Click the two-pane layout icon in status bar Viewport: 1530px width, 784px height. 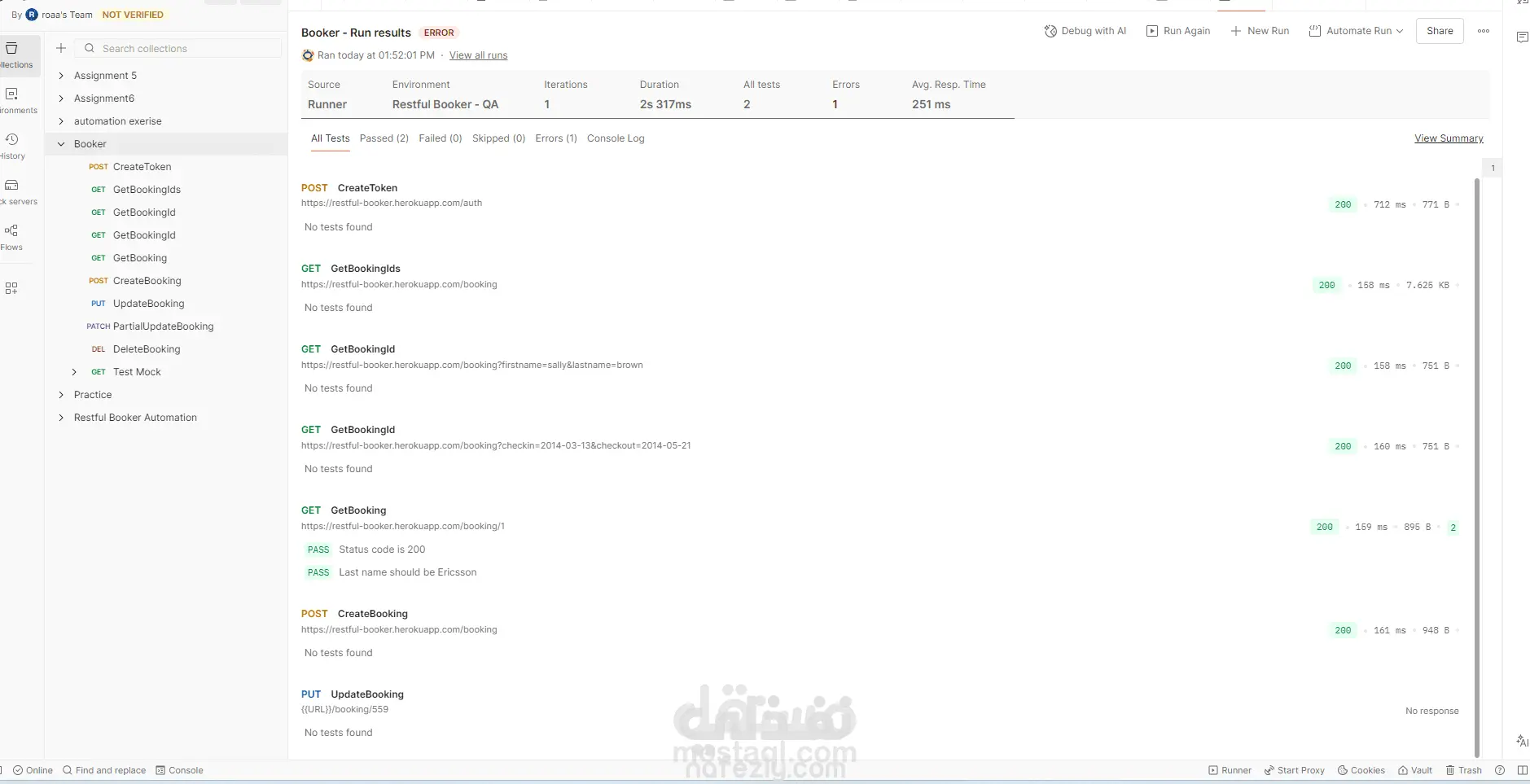pyautogui.click(x=1523, y=770)
